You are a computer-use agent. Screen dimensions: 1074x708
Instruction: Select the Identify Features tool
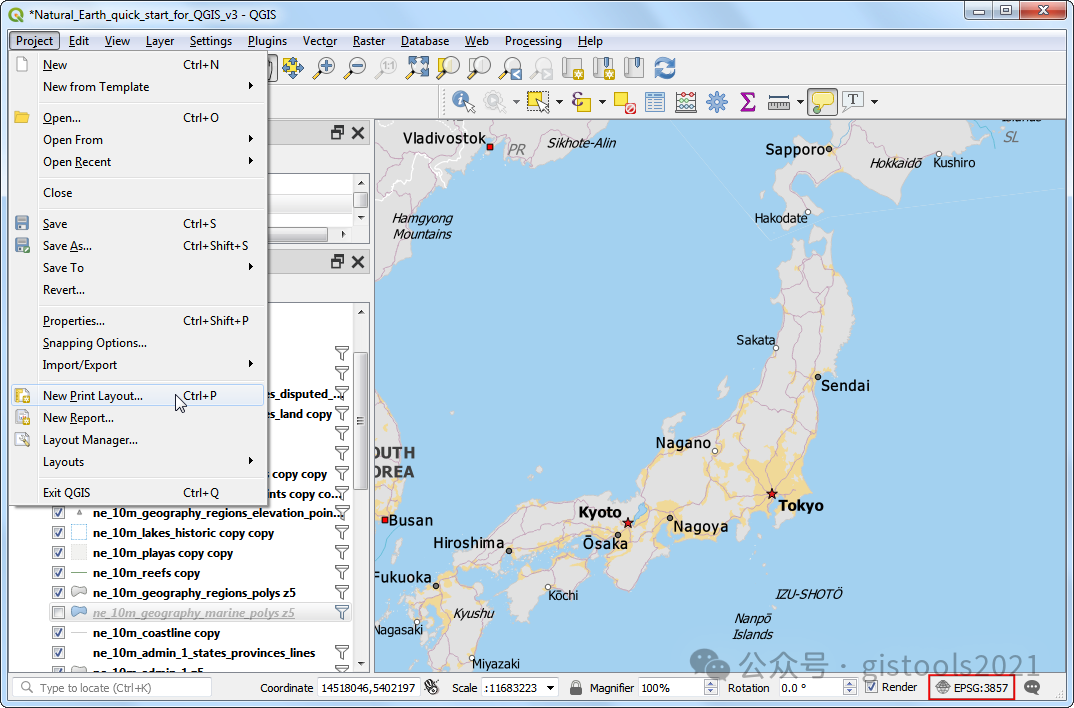coord(463,102)
